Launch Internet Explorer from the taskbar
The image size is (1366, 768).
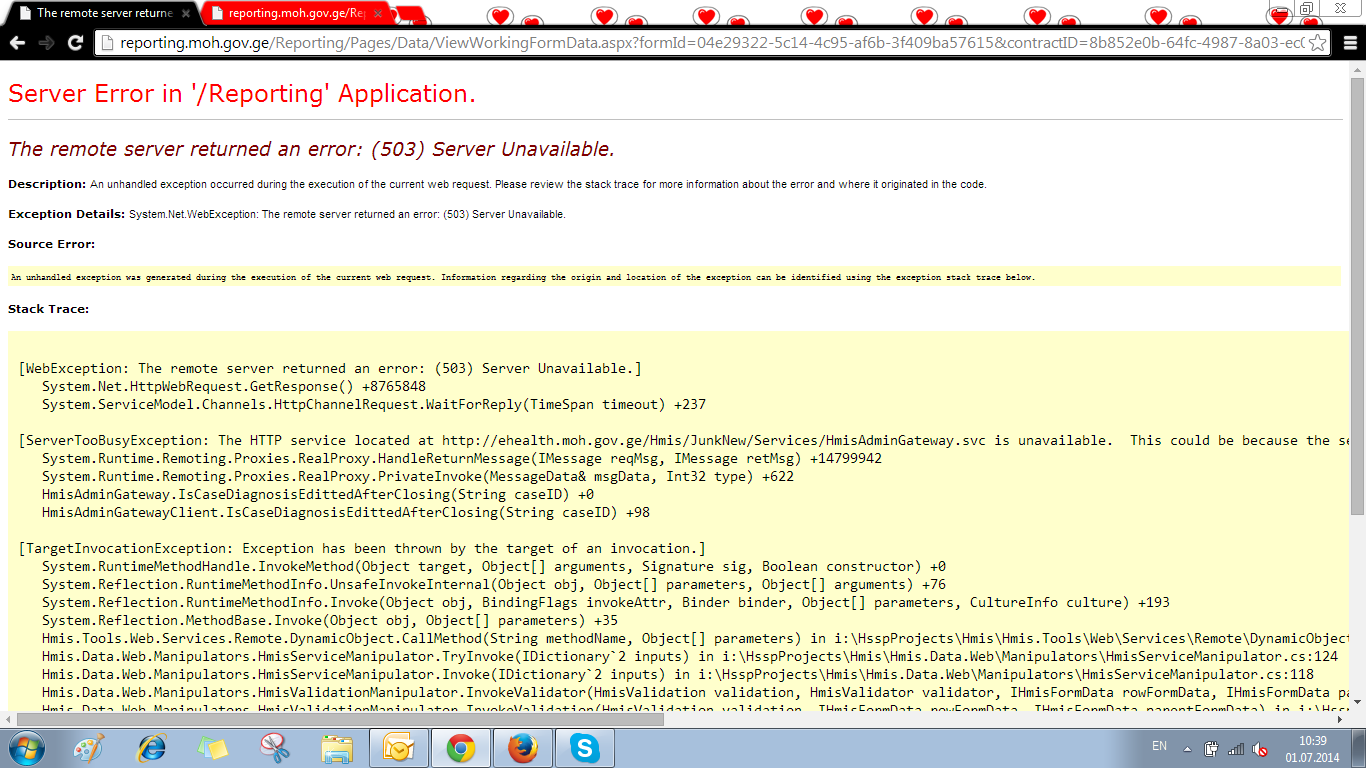tap(152, 747)
